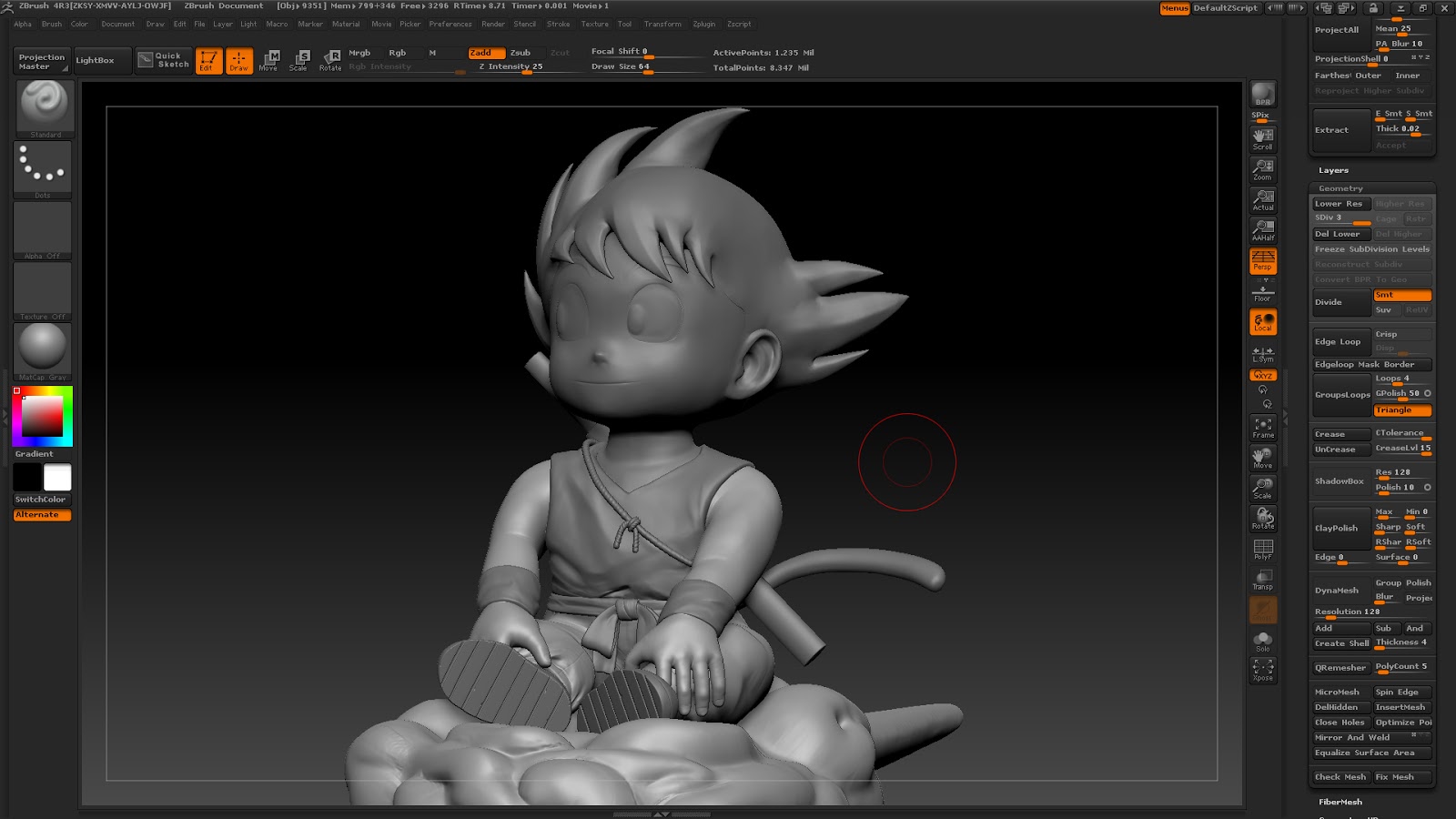This screenshot has height=819, width=1456.
Task: Click the Divide button
Action: (1341, 302)
